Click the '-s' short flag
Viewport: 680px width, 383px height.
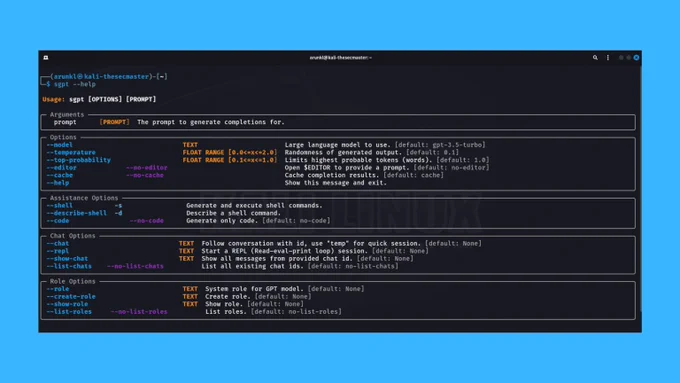click(118, 206)
